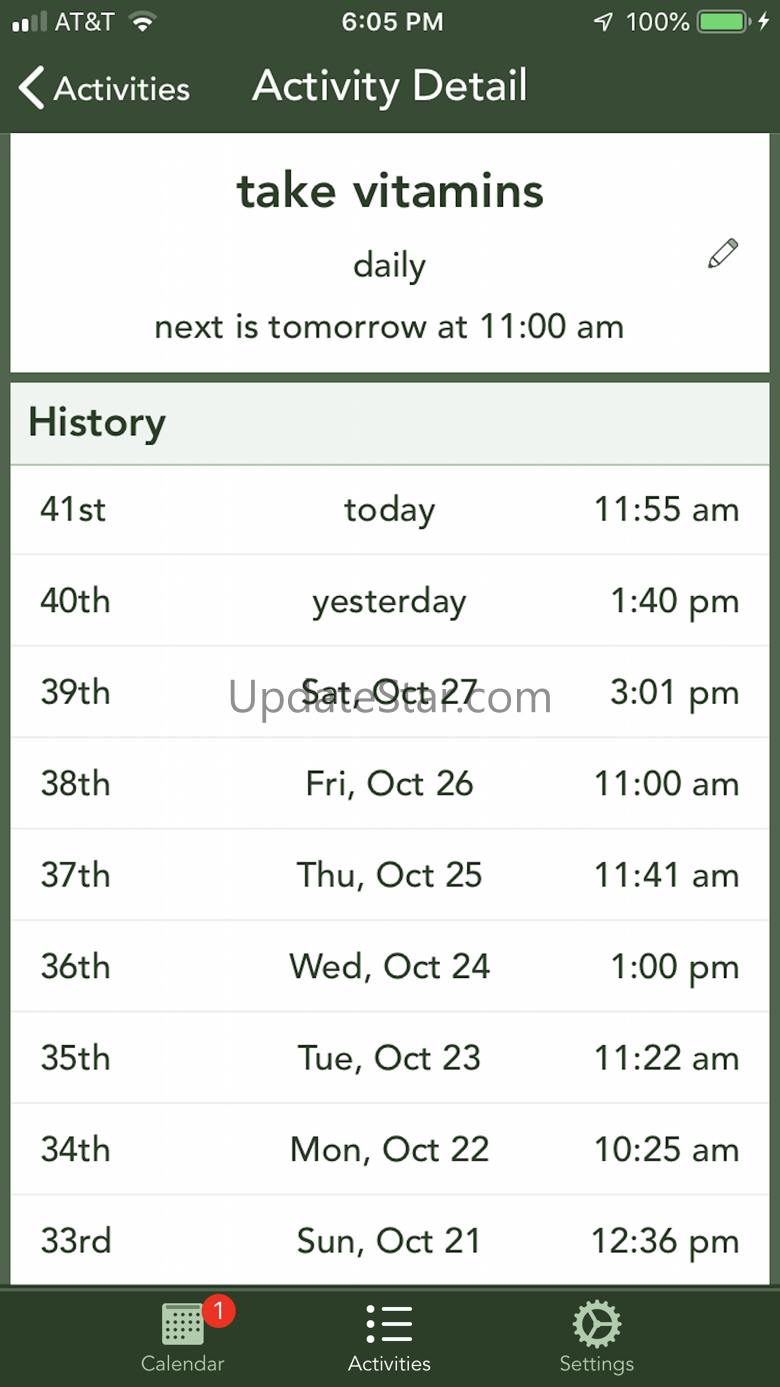Choose the Thu, Oct 25 entry
The image size is (780, 1387).
click(389, 875)
